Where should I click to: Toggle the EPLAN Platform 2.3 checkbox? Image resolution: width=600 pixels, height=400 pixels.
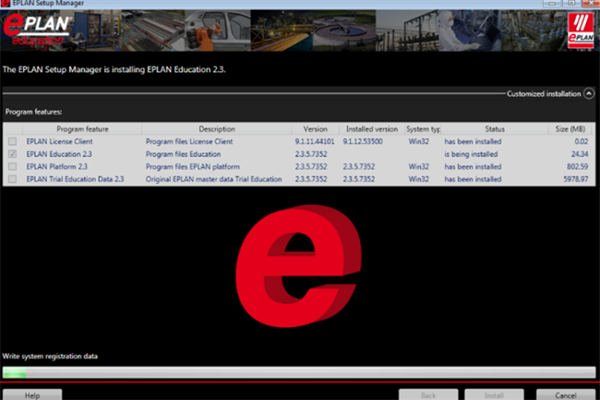[12, 167]
